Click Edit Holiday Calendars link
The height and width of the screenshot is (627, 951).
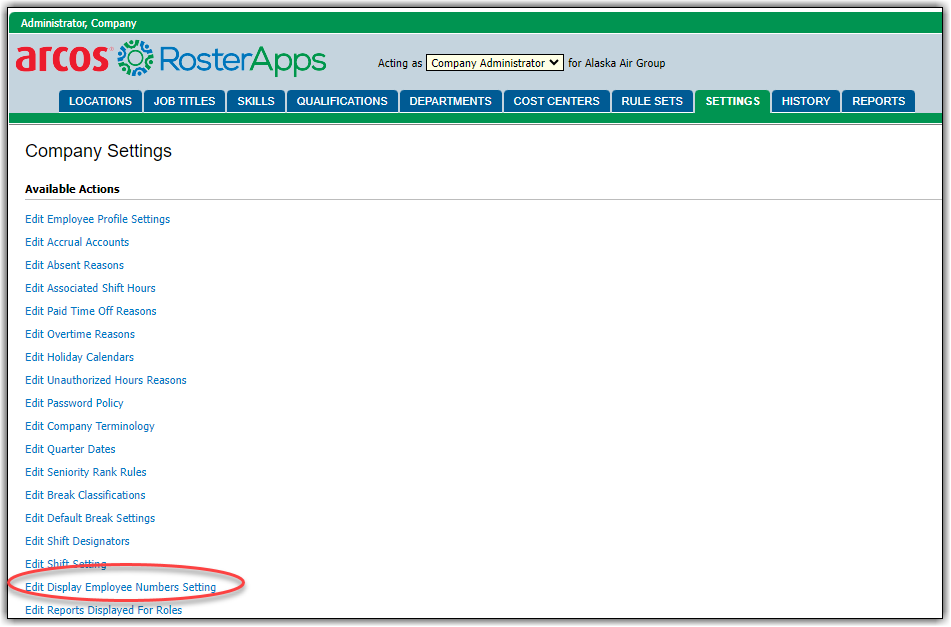[79, 357]
